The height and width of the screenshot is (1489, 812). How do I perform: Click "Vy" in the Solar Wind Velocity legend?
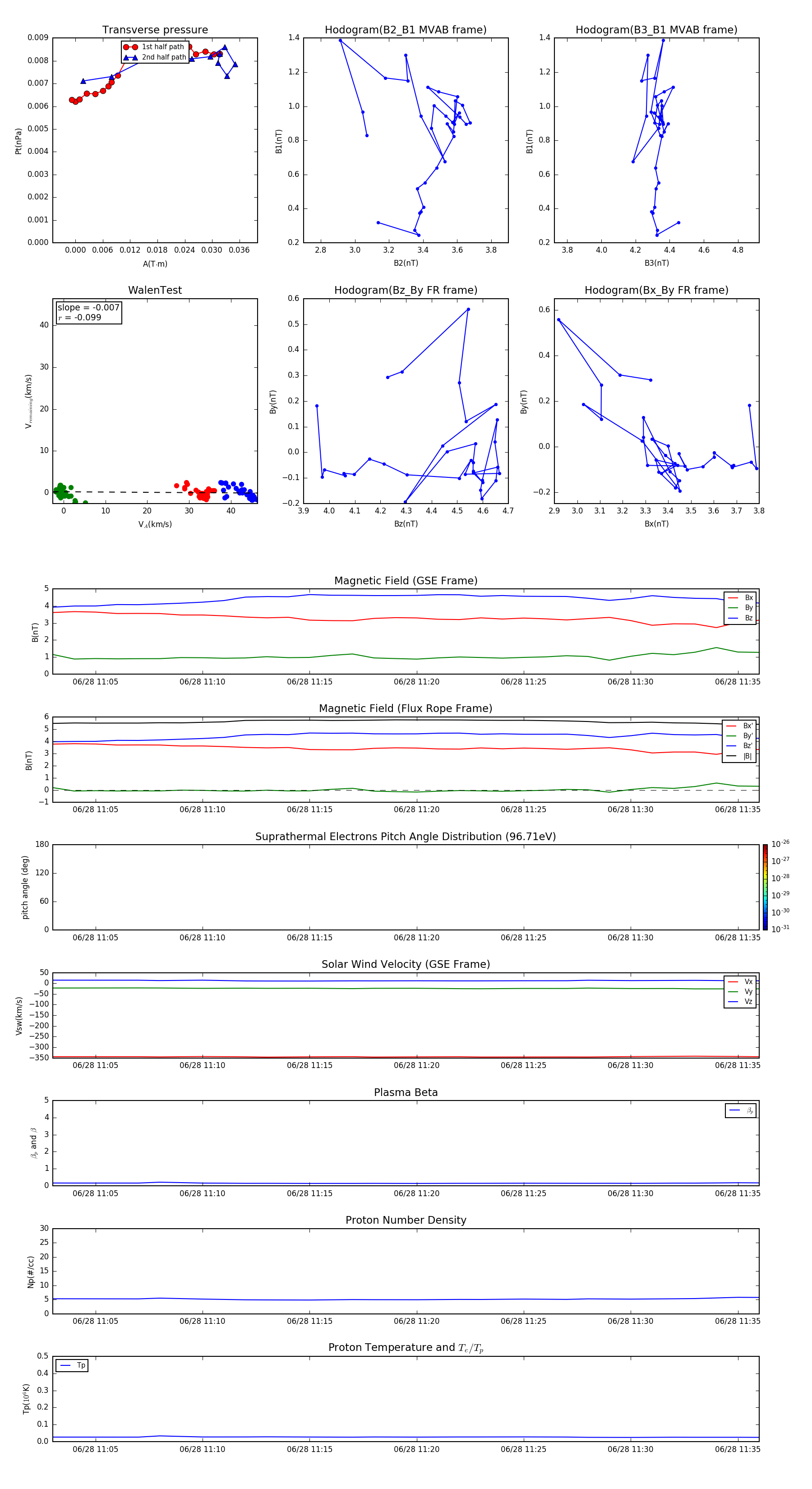tap(748, 991)
